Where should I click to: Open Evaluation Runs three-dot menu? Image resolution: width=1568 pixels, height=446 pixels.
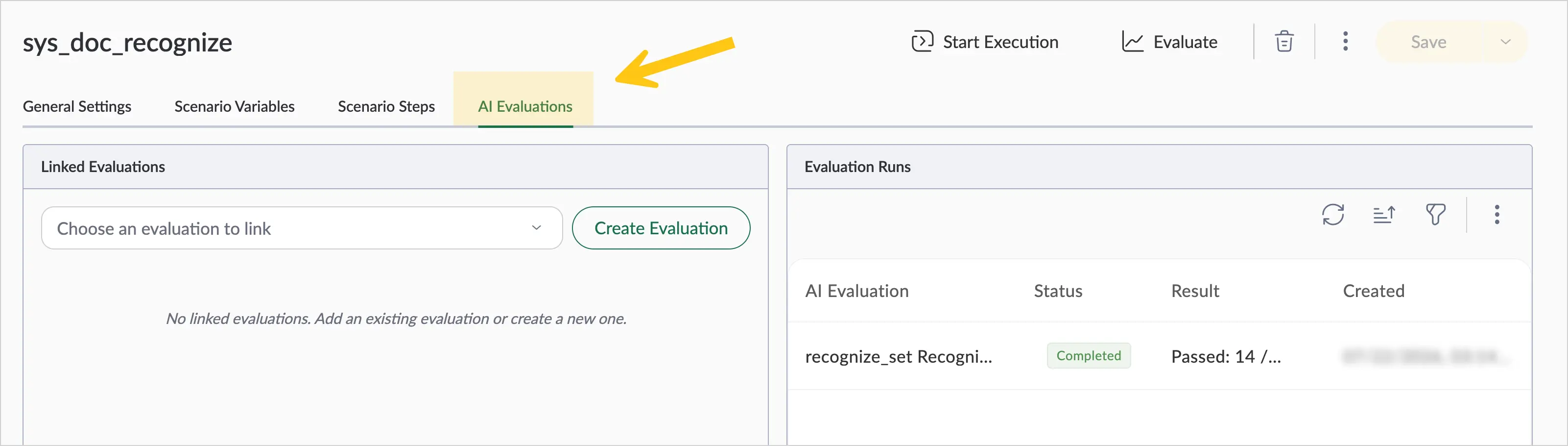point(1497,215)
